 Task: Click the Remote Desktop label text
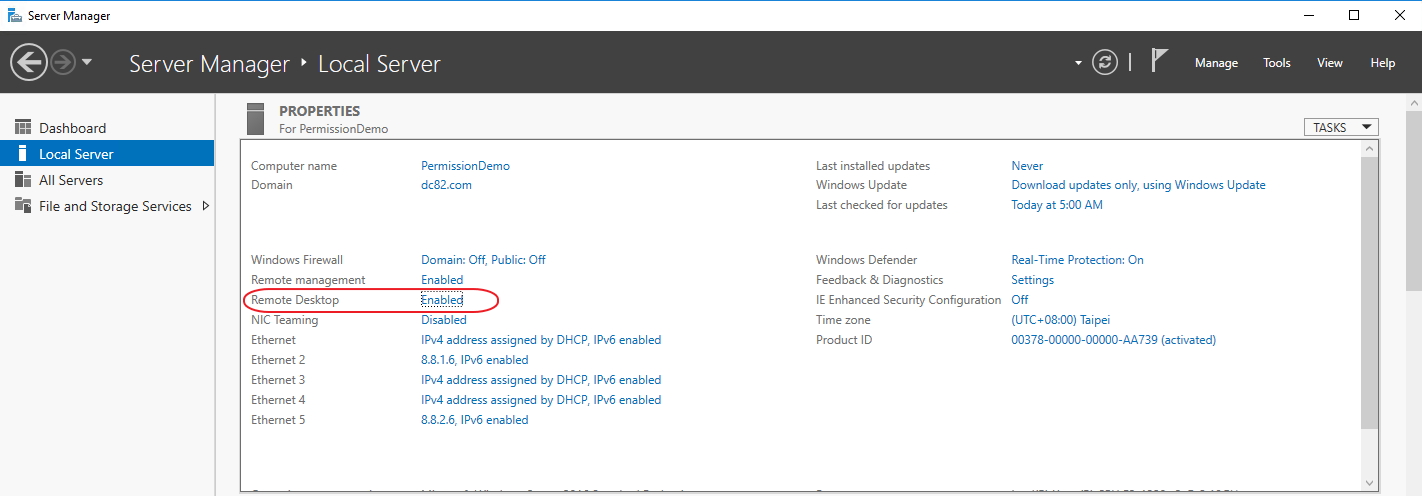click(x=295, y=300)
